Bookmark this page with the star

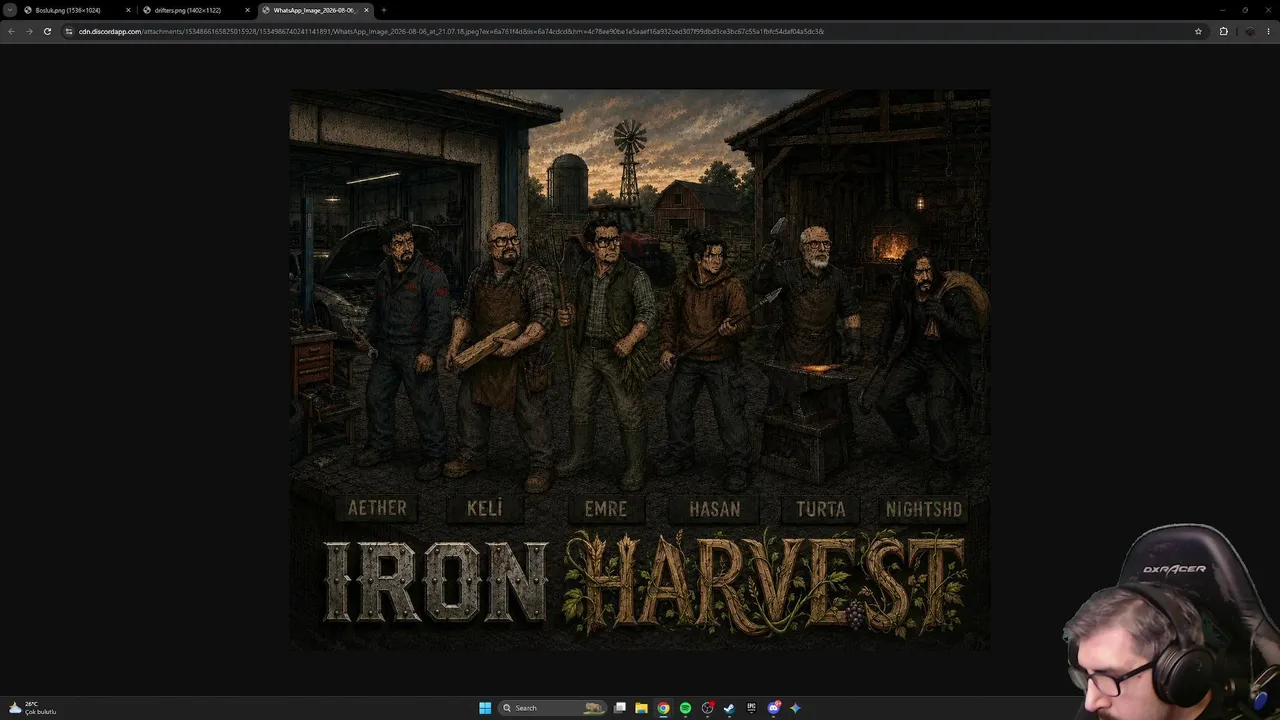point(1198,31)
